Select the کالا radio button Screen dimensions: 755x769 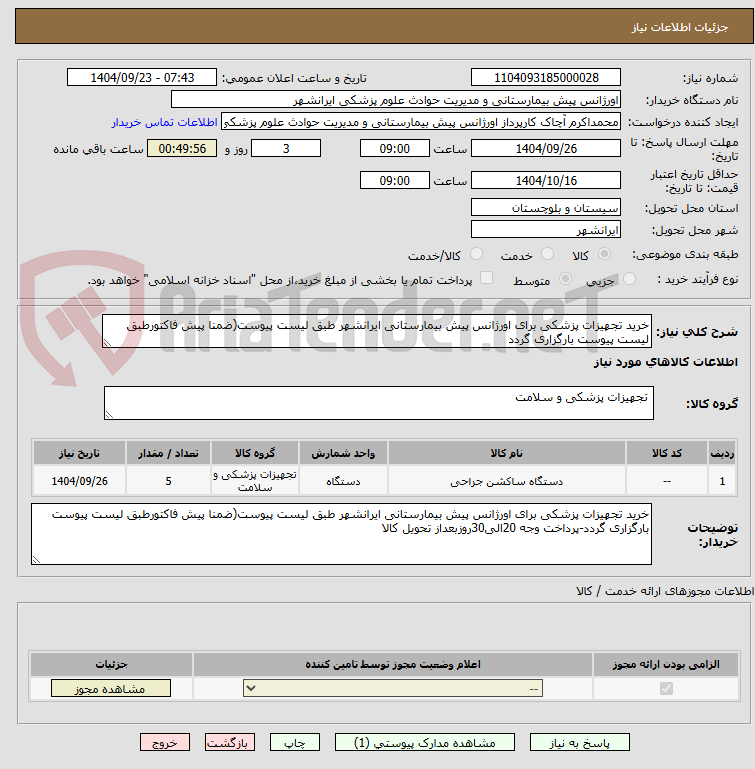click(604, 254)
